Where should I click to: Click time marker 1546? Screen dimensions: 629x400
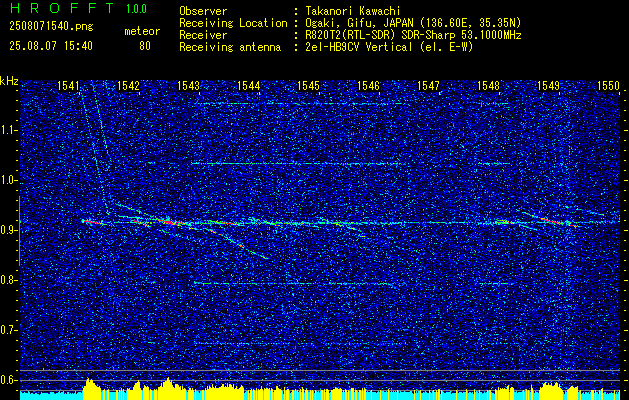click(369, 86)
